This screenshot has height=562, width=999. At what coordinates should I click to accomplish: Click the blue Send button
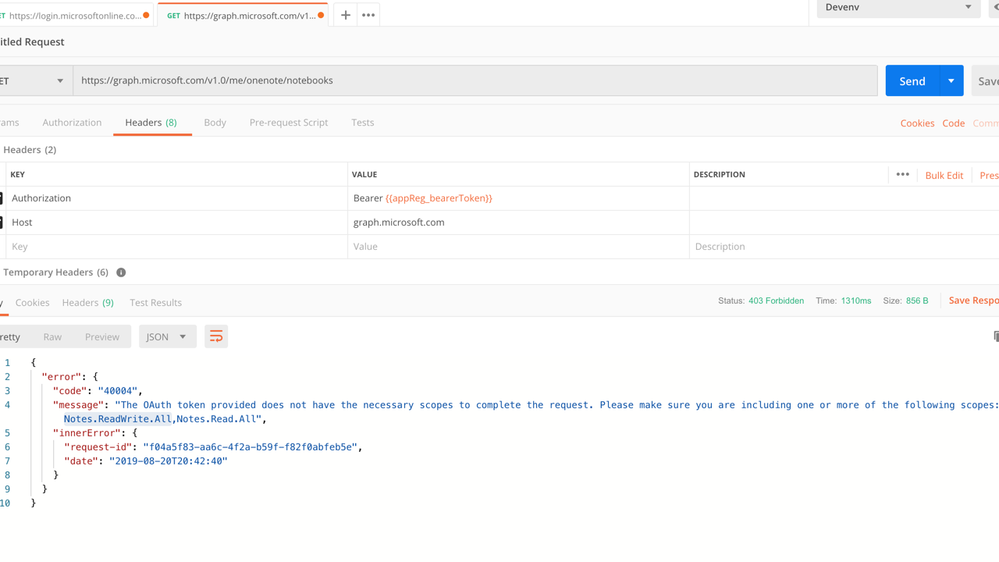point(911,81)
